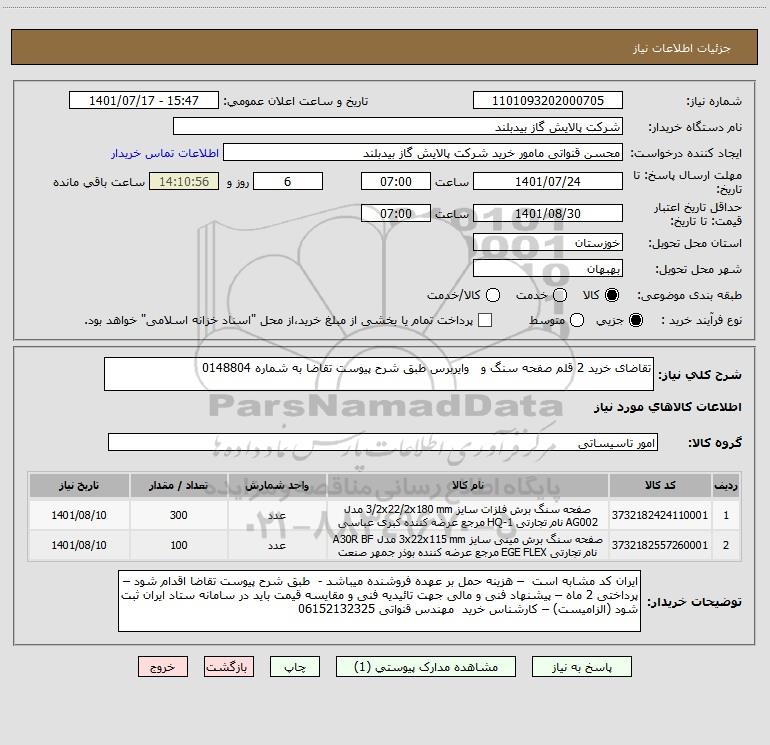The image size is (770, 745).
Task: Click price validity date 1401/08/30
Action: (548, 213)
